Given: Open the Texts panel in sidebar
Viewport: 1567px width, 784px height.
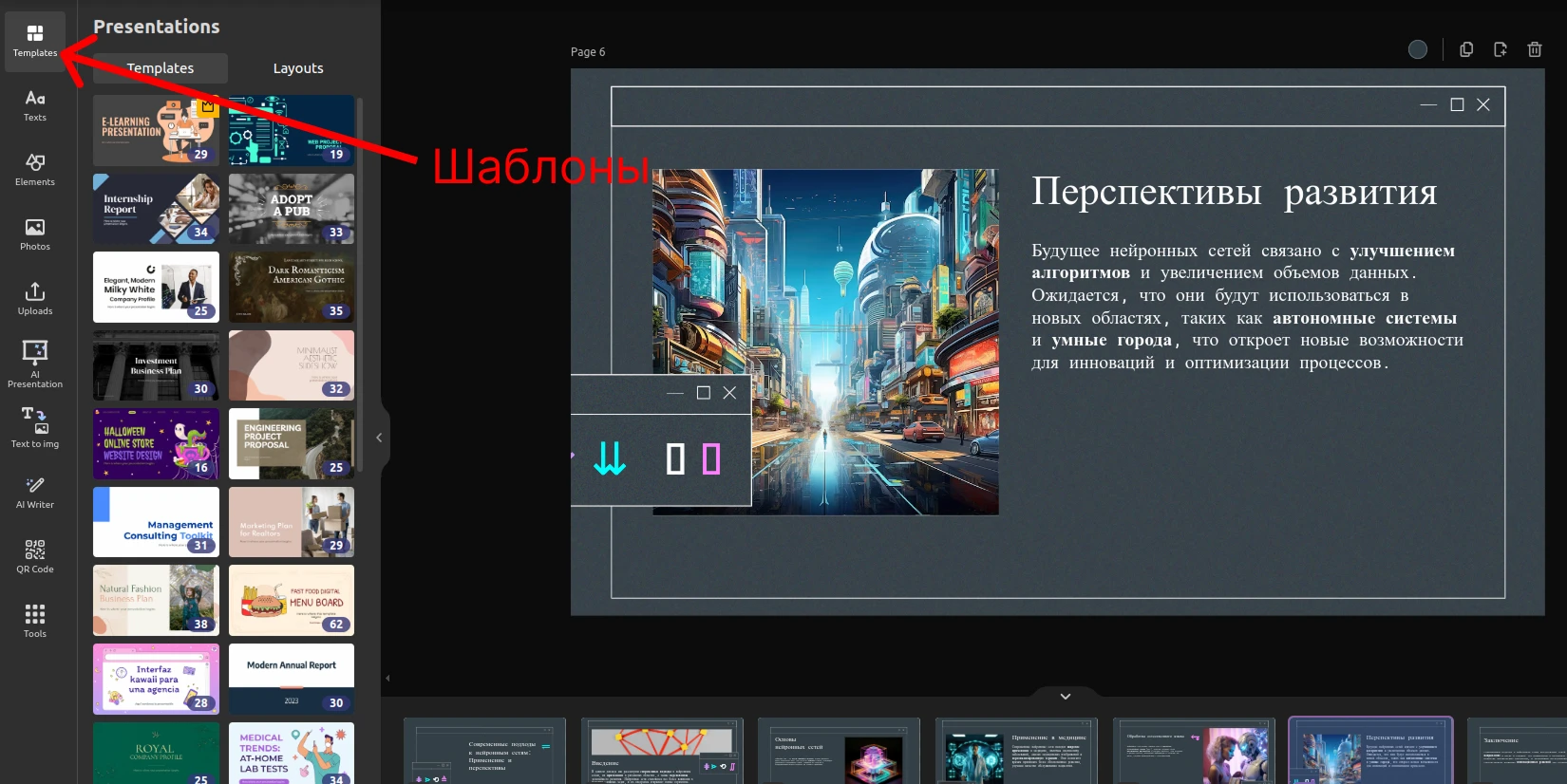Looking at the screenshot, I should [35, 105].
